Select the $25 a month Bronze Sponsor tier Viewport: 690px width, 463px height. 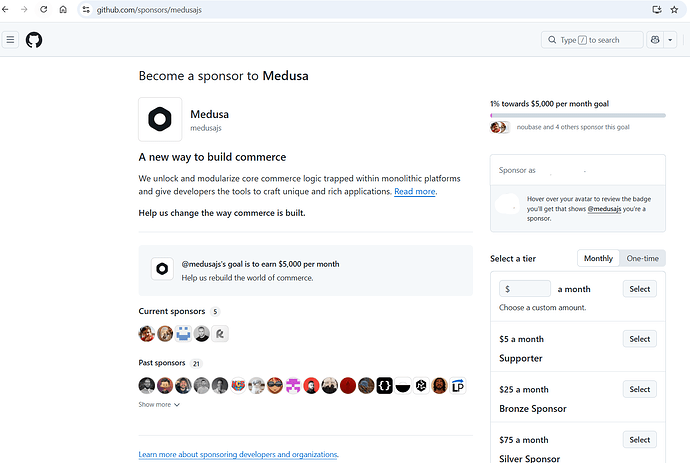tap(640, 389)
